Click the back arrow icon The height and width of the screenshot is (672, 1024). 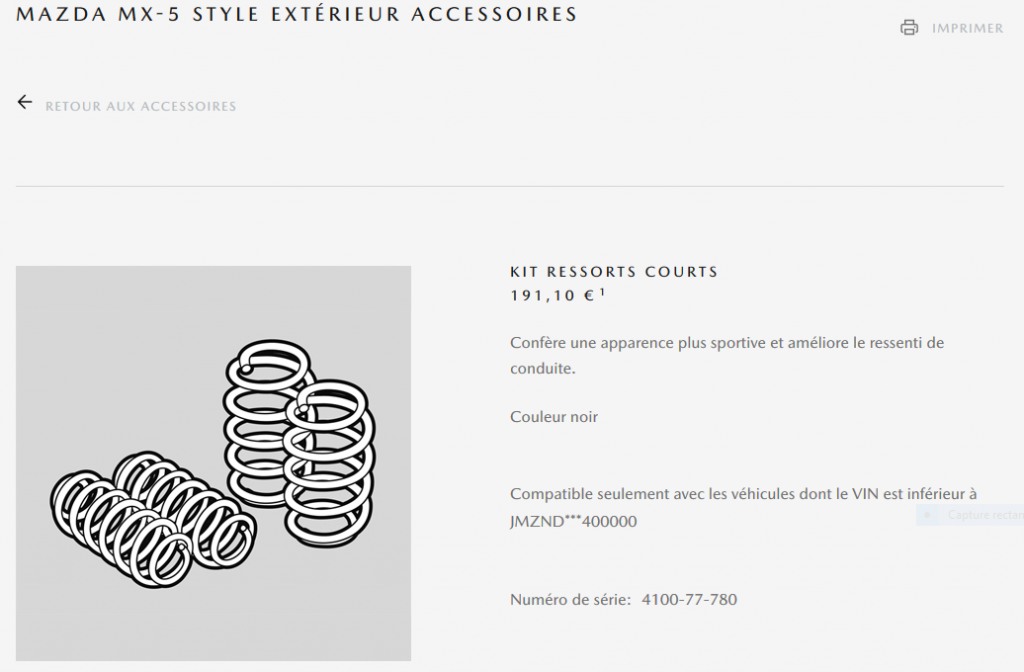click(x=25, y=102)
